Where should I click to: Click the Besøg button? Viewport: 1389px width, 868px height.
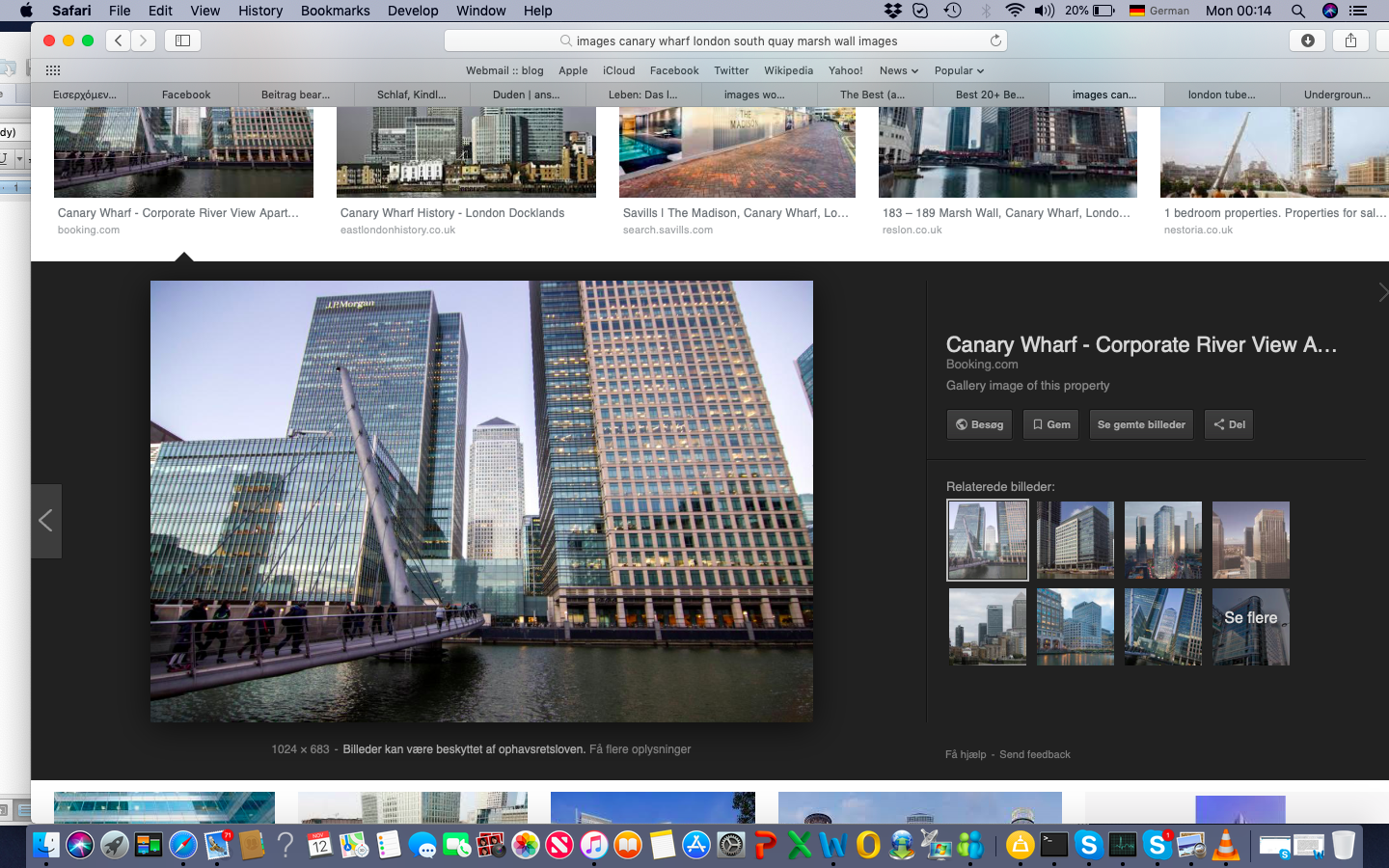tap(979, 424)
